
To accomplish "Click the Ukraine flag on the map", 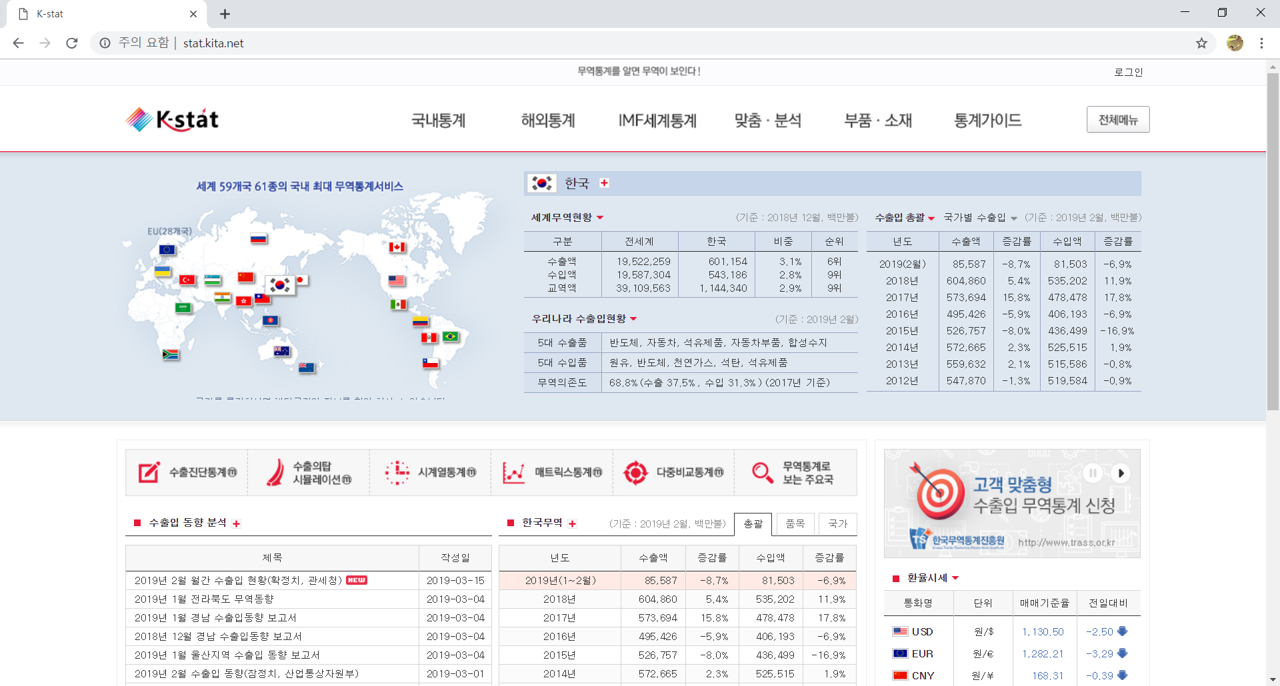I will (x=162, y=271).
